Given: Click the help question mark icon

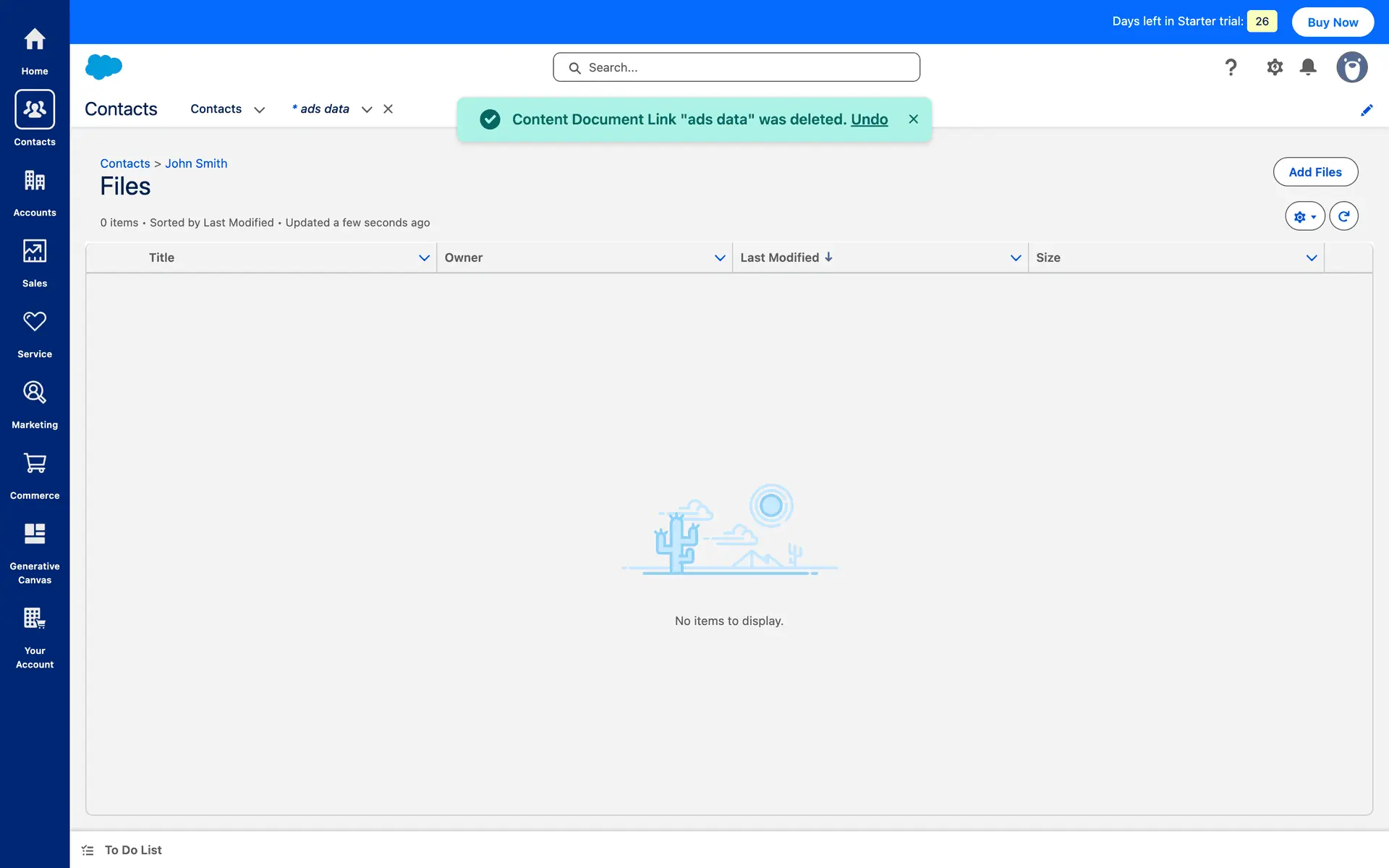Looking at the screenshot, I should [x=1231, y=67].
